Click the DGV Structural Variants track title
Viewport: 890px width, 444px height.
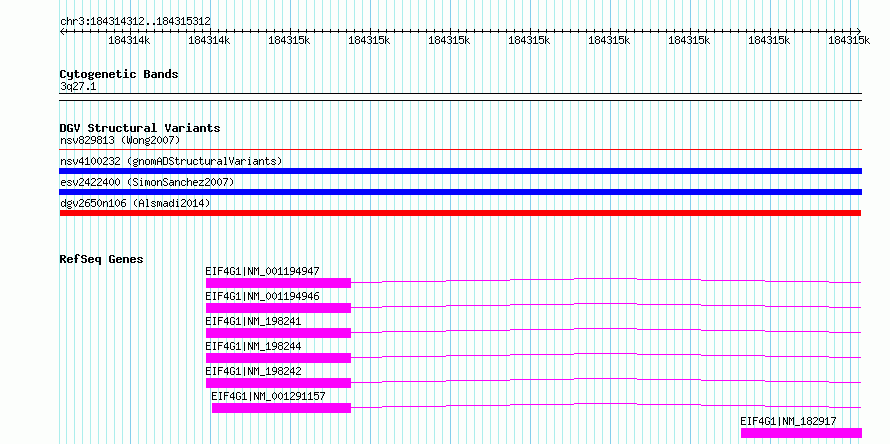pyautogui.click(x=140, y=128)
